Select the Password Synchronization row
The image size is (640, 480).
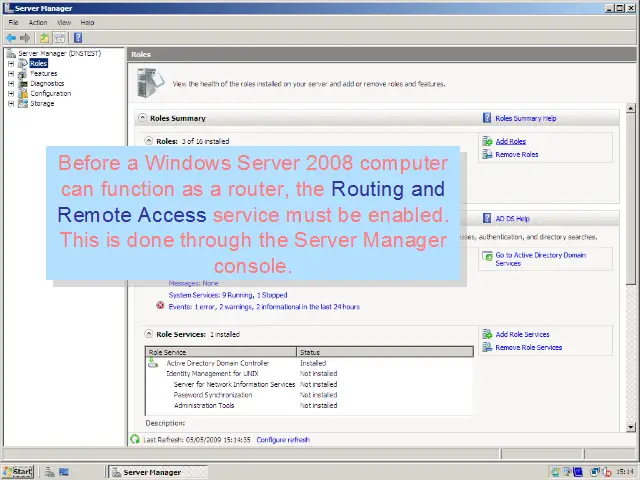point(309,395)
